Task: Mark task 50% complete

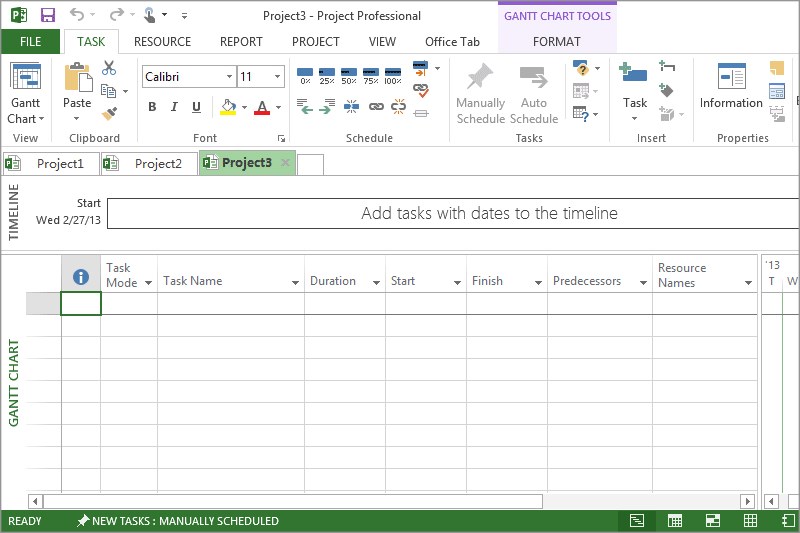Action: coord(349,76)
